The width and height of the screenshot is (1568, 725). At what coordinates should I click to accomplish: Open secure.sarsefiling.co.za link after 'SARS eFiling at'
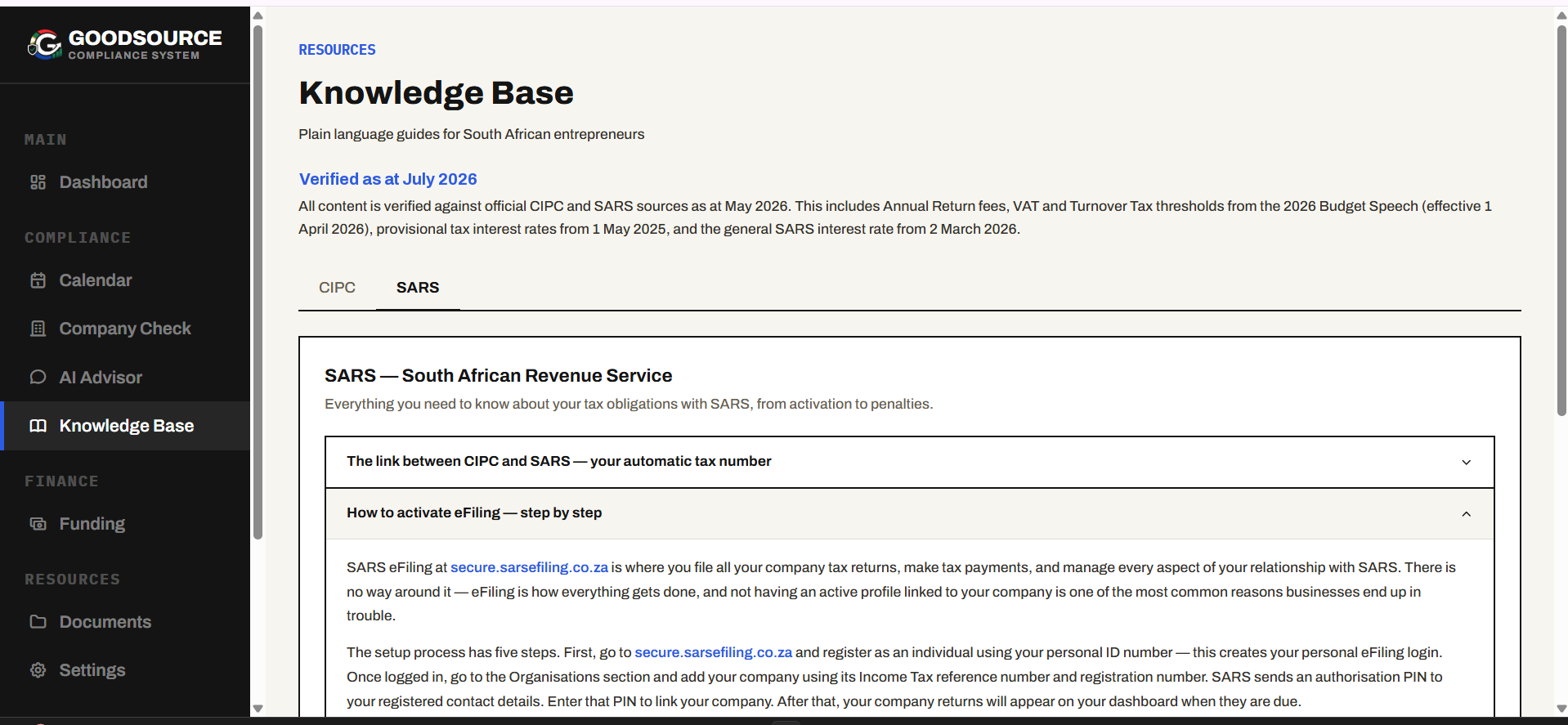[x=529, y=567]
